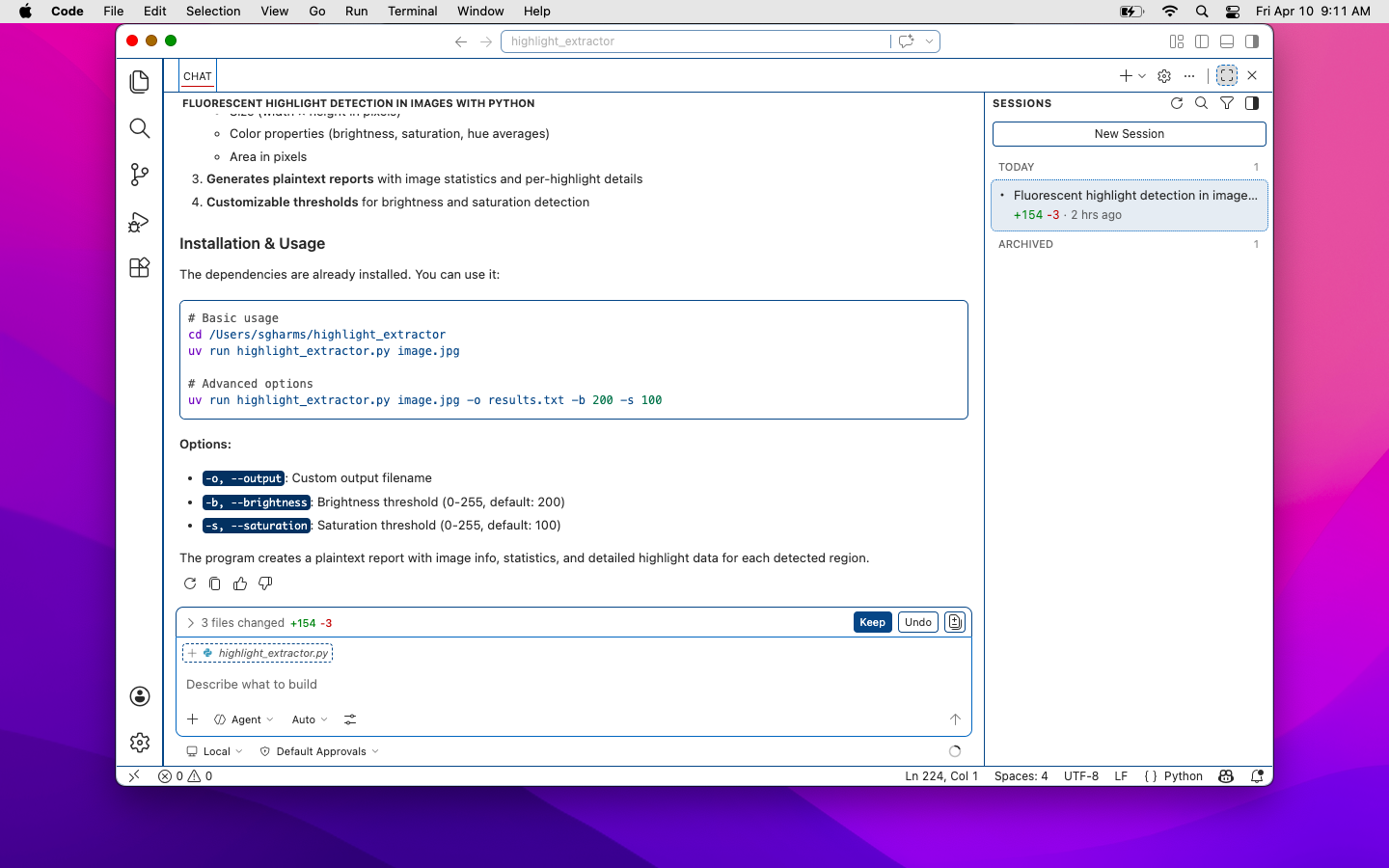This screenshot has height=868, width=1389.
Task: Switch to the CHAT tab
Action: [x=197, y=76]
